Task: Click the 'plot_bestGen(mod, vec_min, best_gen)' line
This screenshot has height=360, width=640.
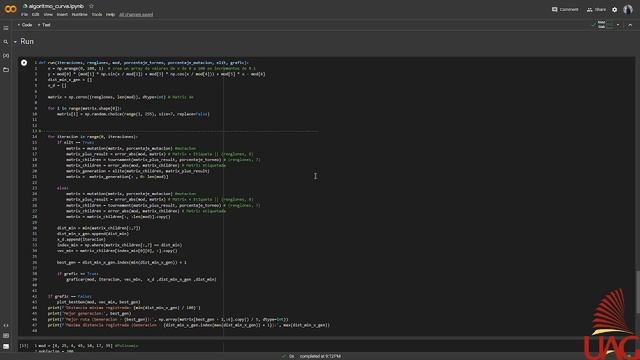Action: coord(98,302)
